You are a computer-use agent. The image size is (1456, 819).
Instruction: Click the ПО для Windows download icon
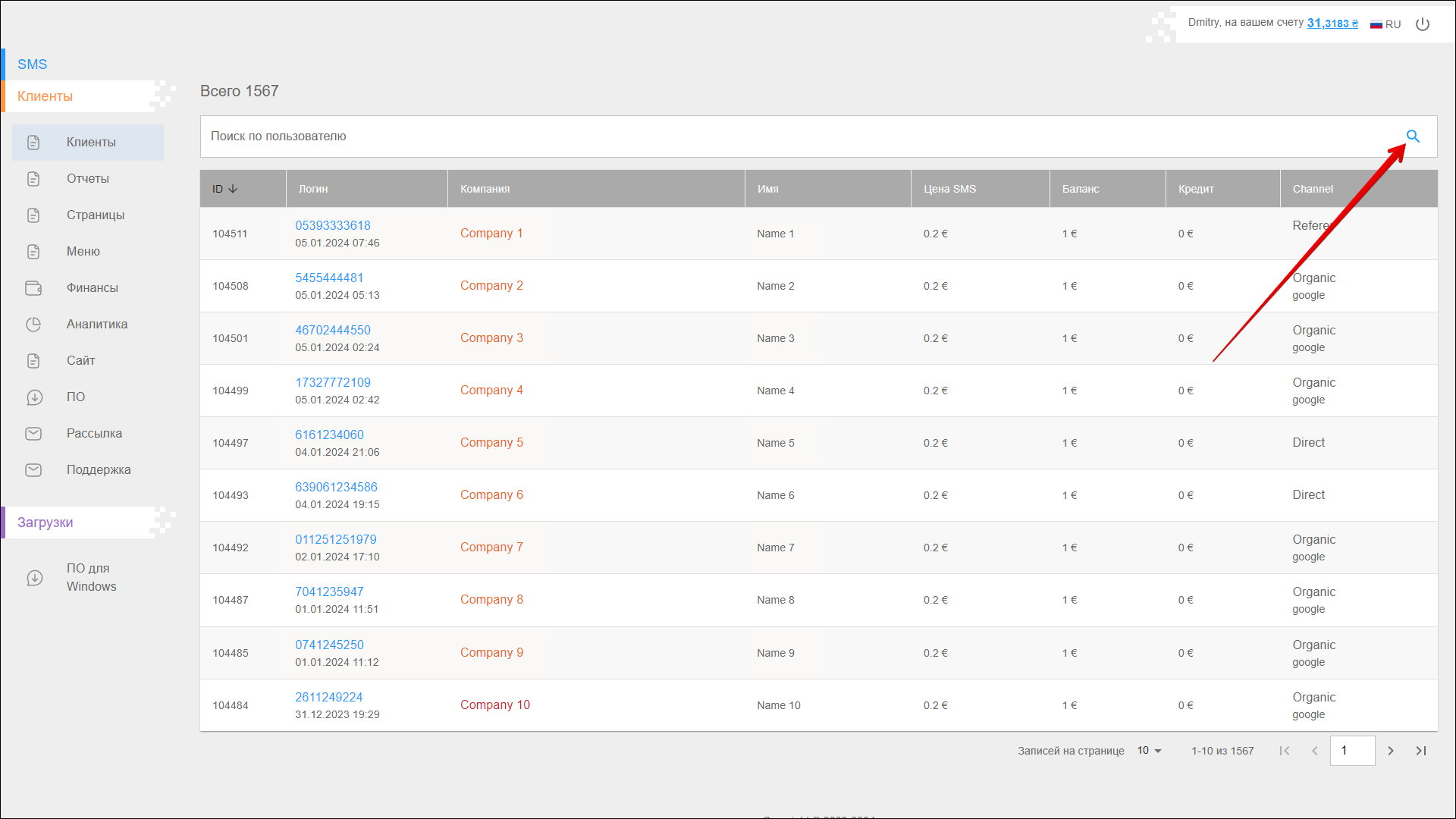(x=35, y=578)
